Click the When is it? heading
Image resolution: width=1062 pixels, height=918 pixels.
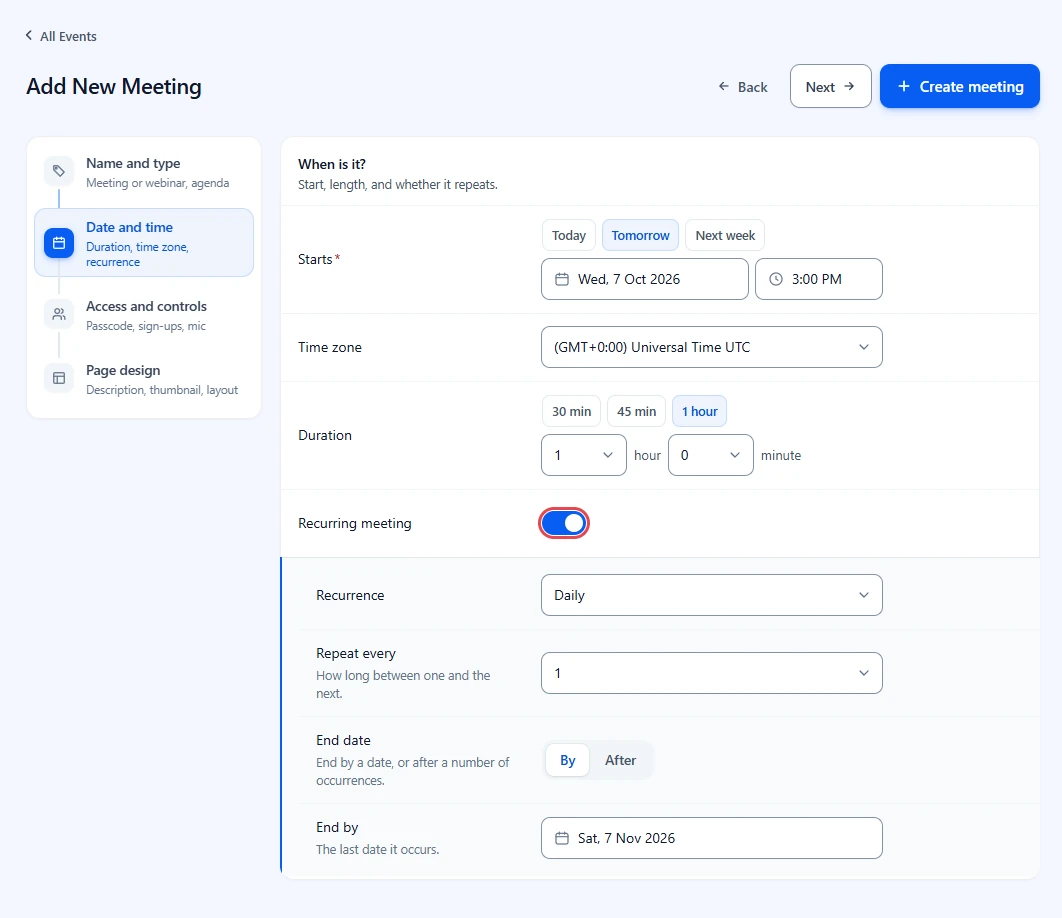[x=332, y=164]
